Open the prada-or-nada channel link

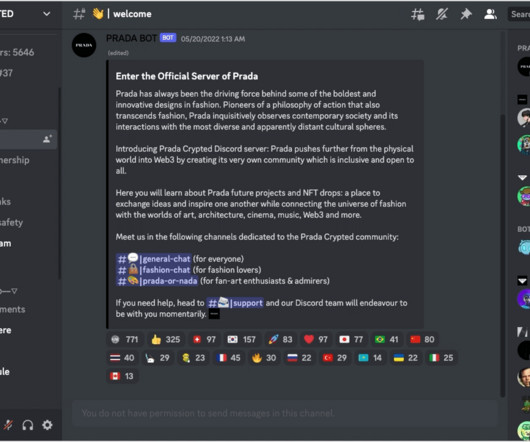point(157,281)
